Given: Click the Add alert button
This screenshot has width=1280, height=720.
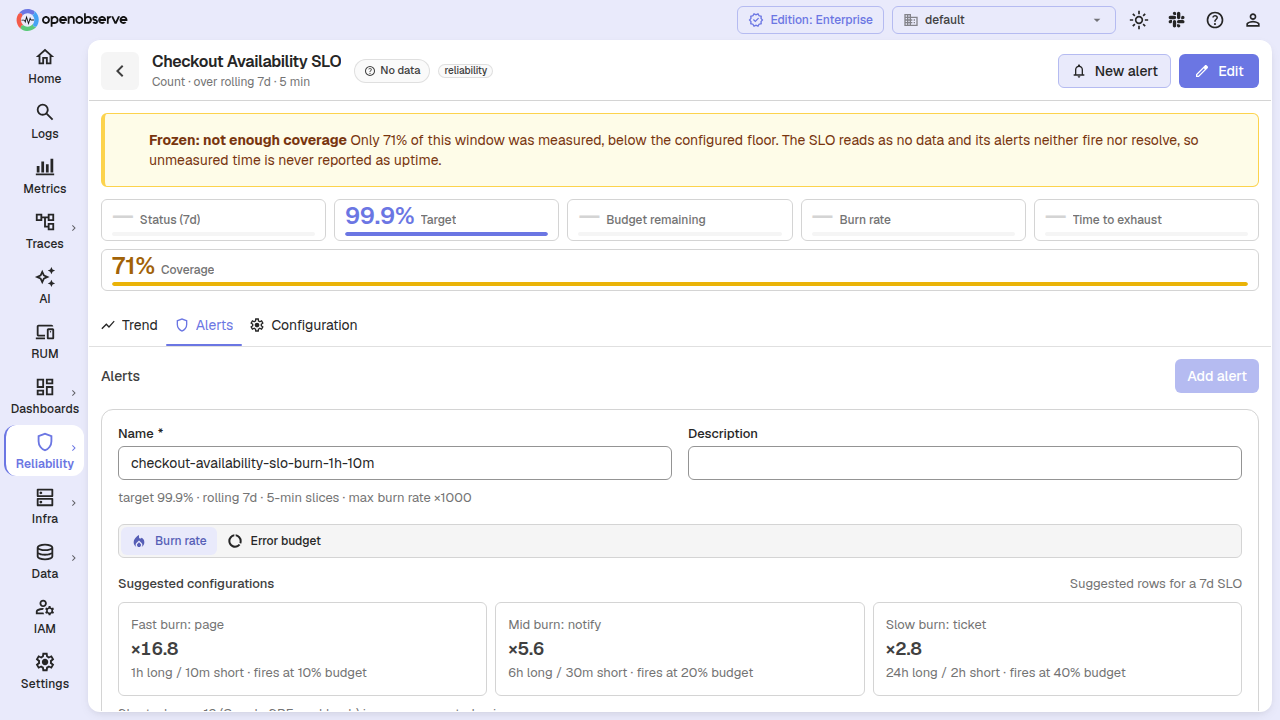Looking at the screenshot, I should 1217,376.
